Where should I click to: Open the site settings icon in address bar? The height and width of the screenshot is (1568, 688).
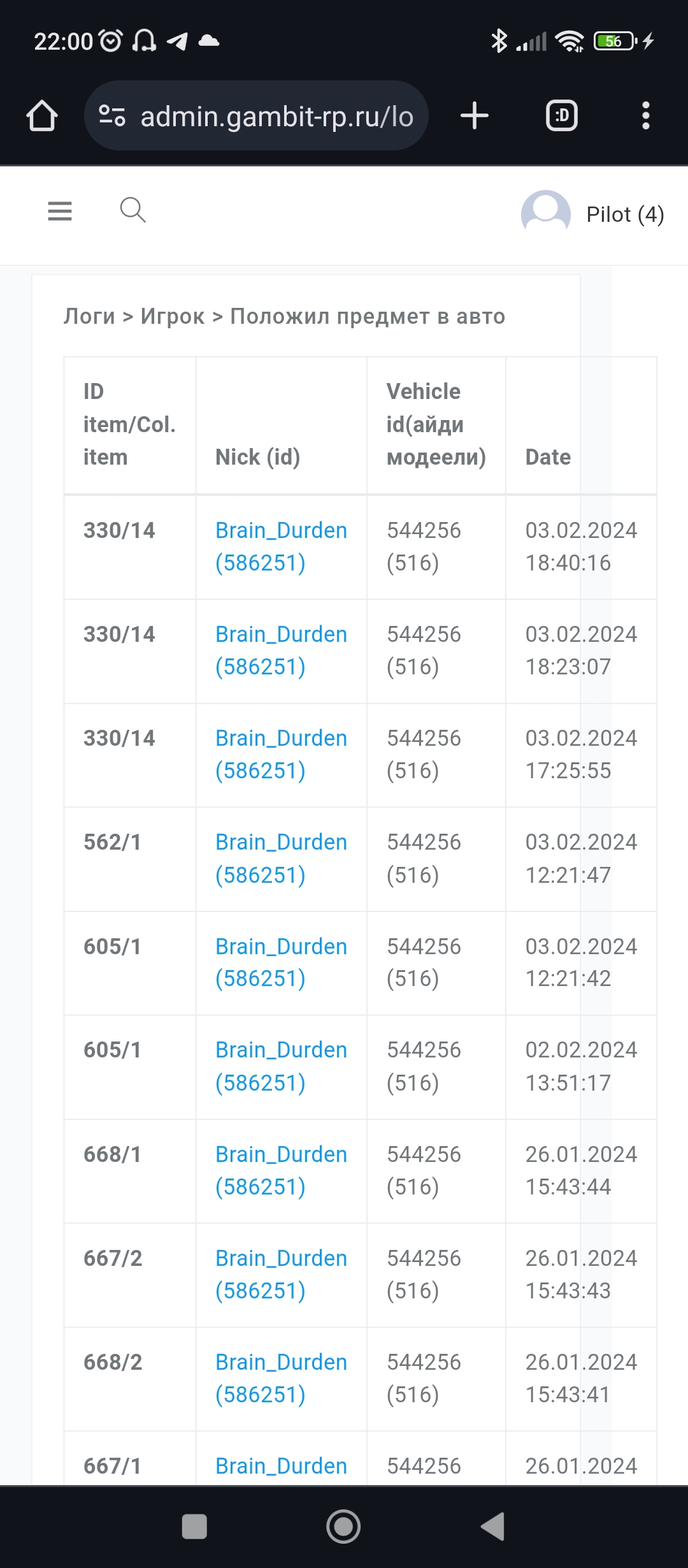pyautogui.click(x=112, y=116)
